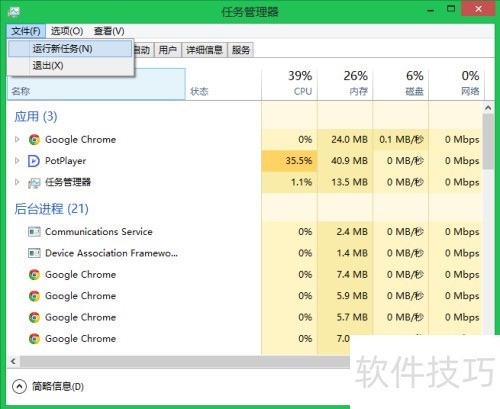Sort by the 网络 column header
This screenshot has width=500, height=409.
click(x=456, y=84)
